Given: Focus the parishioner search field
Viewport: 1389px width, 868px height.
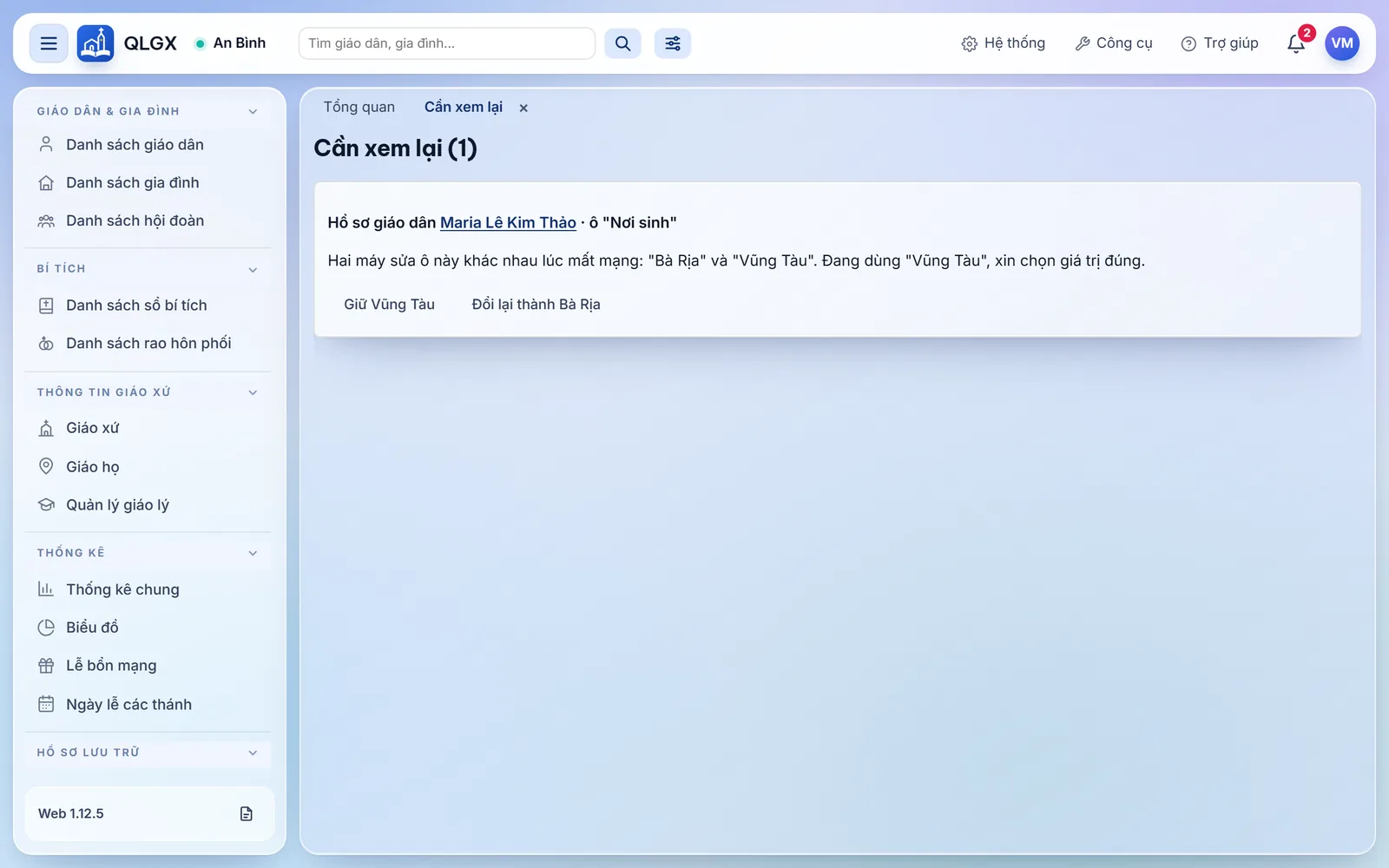Looking at the screenshot, I should [447, 43].
